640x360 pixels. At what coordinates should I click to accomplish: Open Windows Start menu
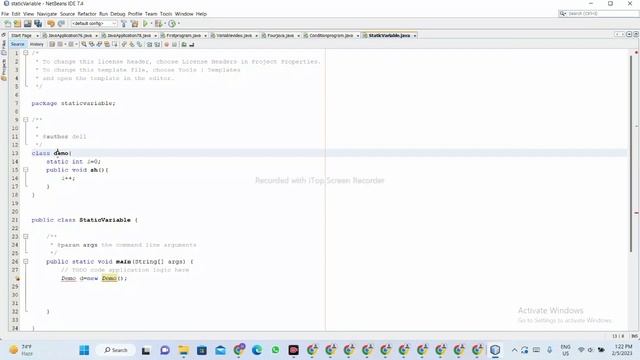tap(84, 350)
